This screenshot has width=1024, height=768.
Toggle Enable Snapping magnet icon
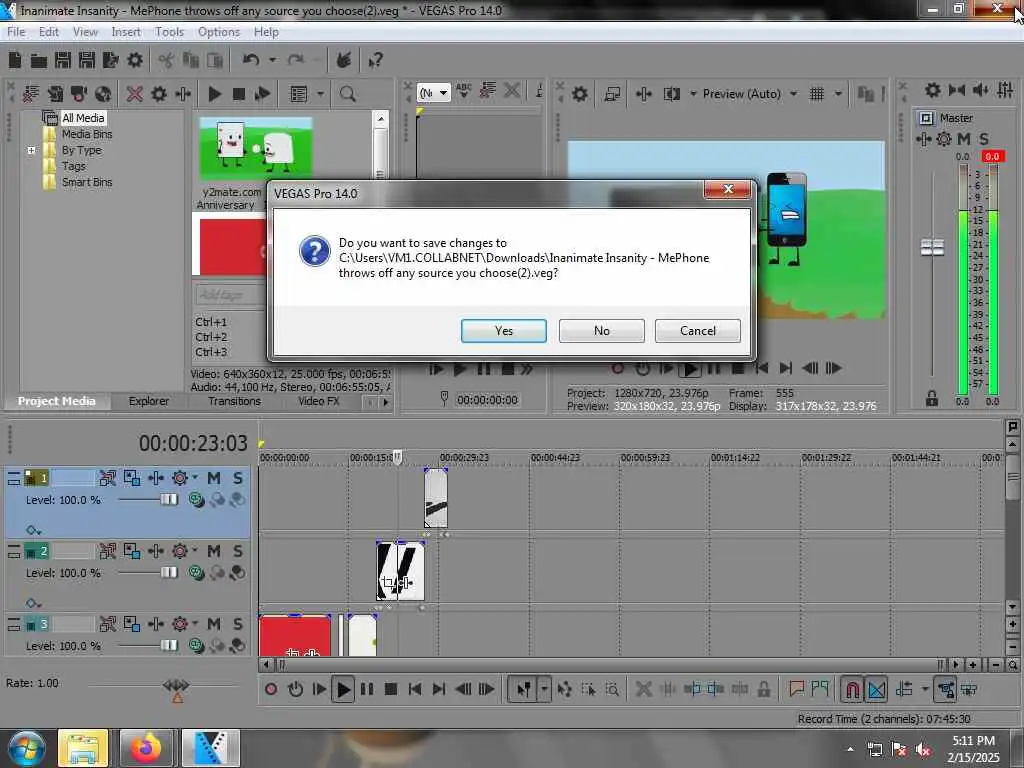[852, 690]
